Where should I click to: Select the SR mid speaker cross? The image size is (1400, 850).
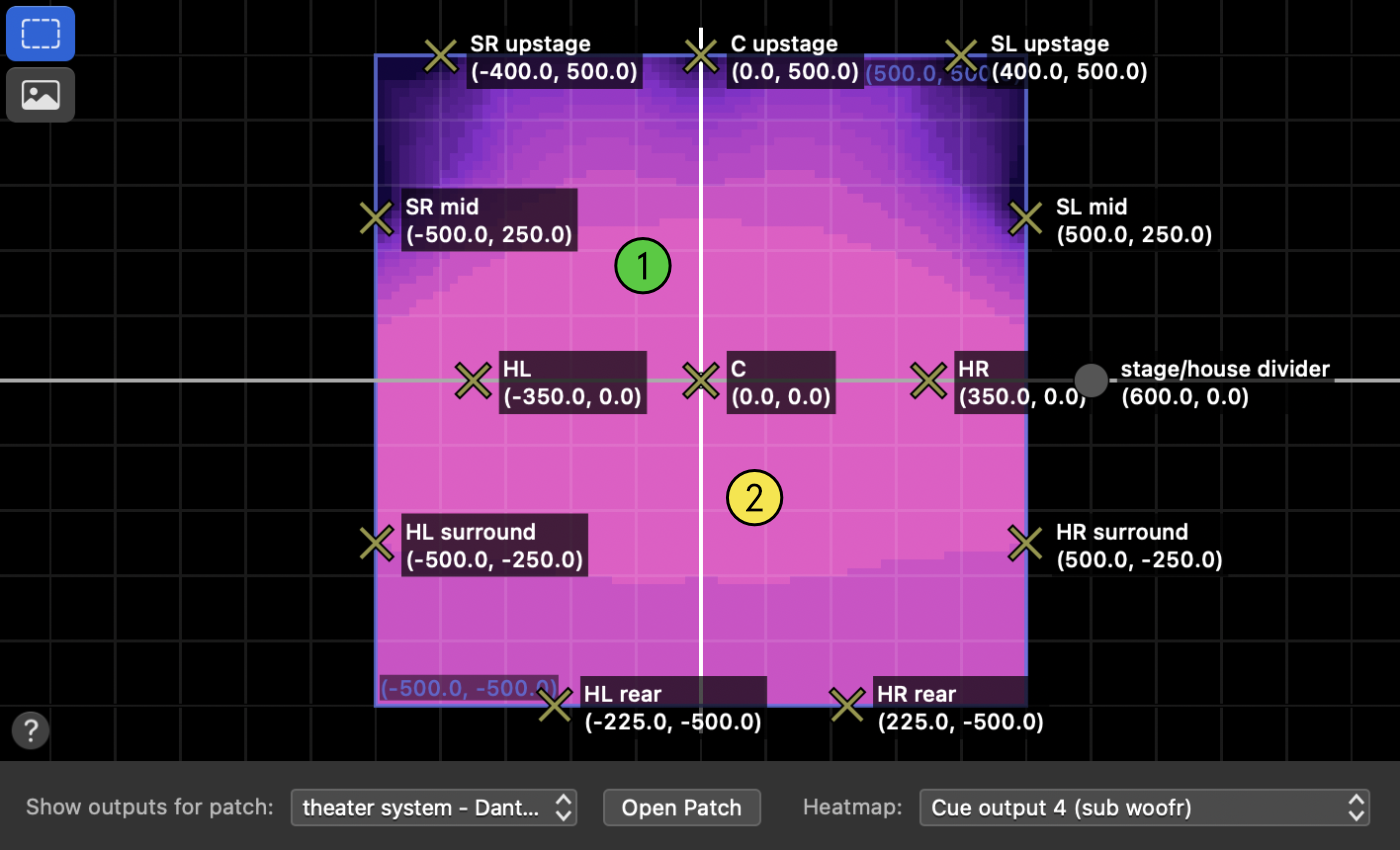tap(376, 218)
